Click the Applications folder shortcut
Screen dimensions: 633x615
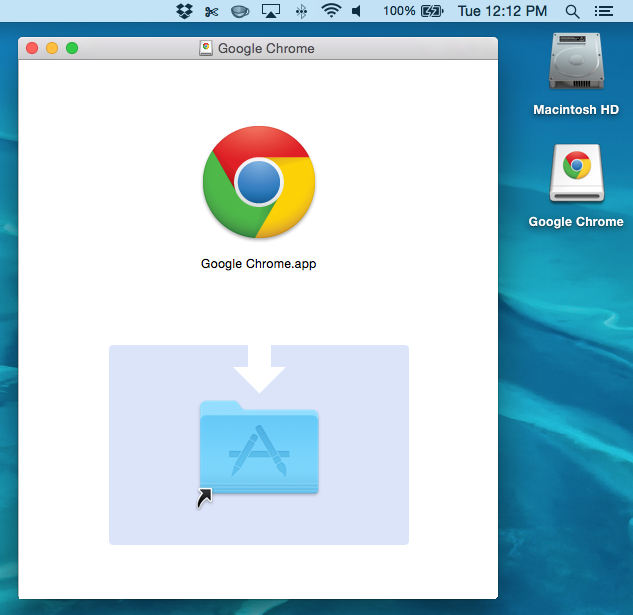259,447
